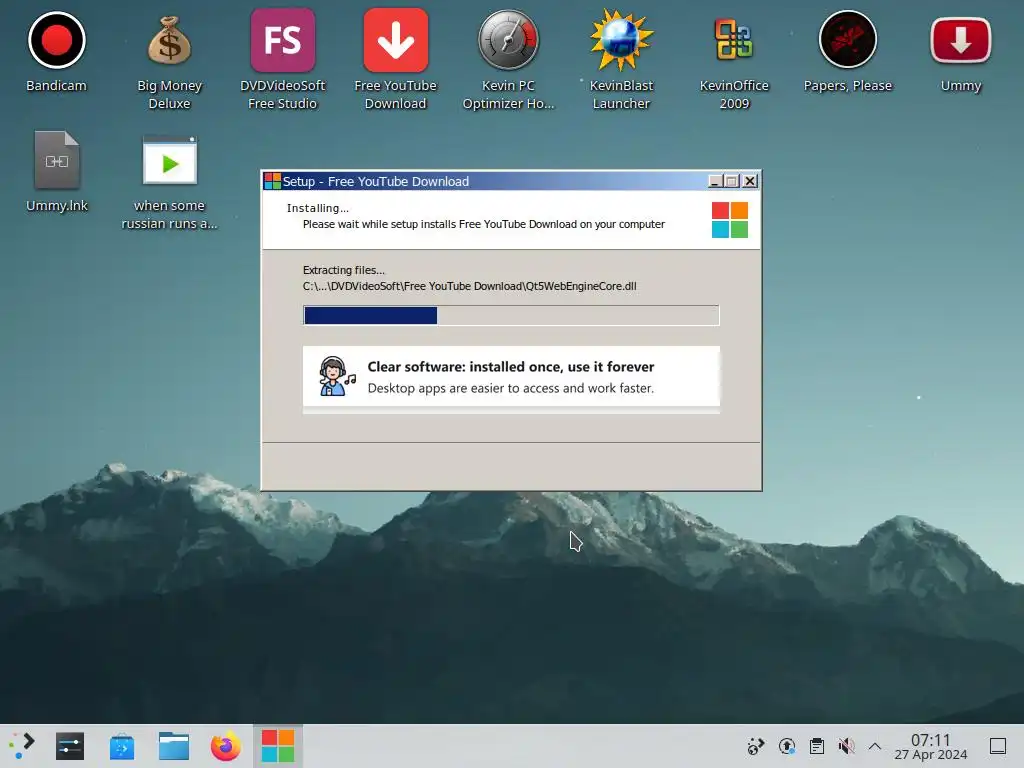Expand the hidden system tray icons arrow
Screen dimensions: 1024x768
coord(874,746)
